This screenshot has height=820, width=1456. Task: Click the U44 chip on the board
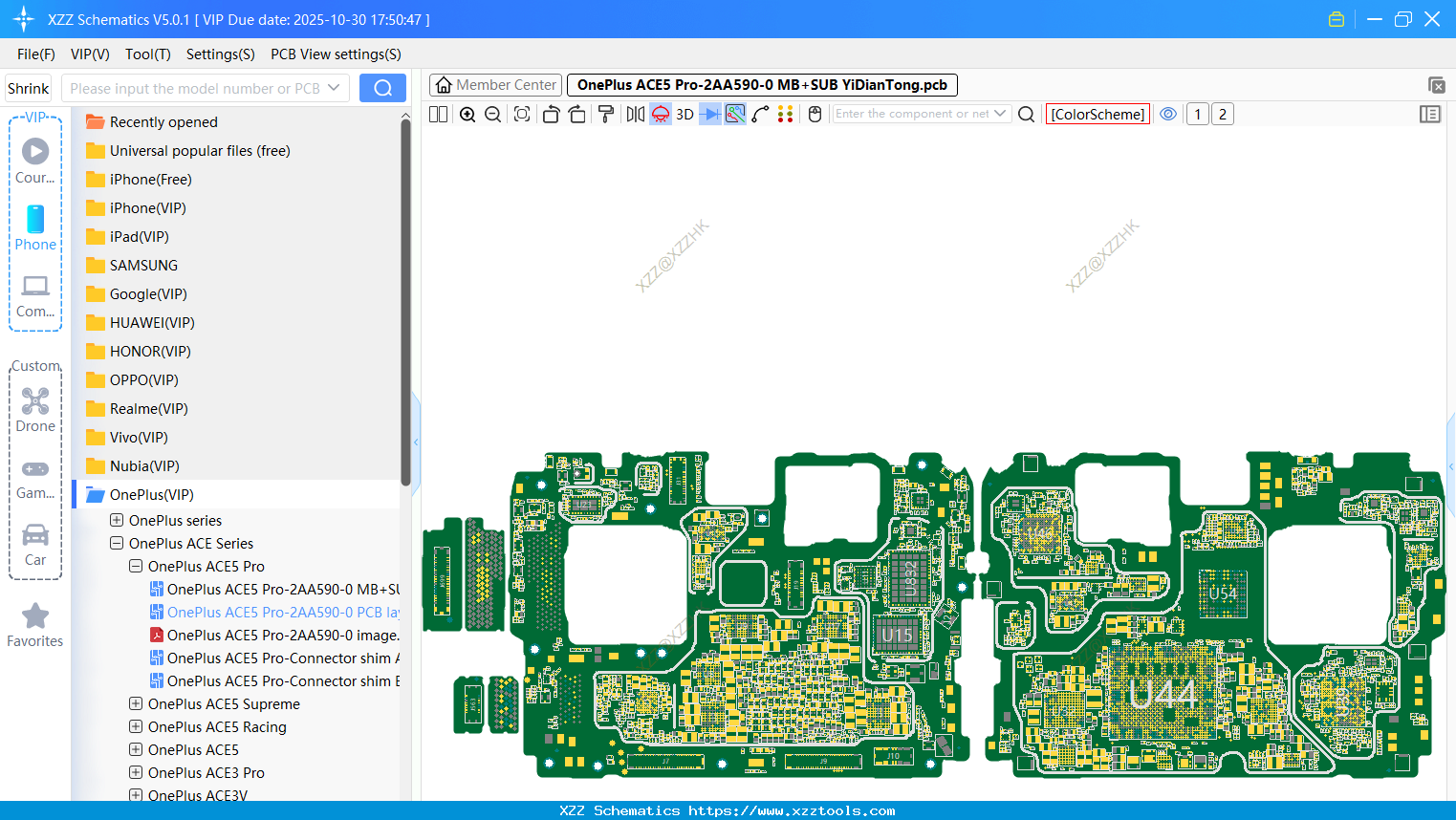tap(1162, 695)
